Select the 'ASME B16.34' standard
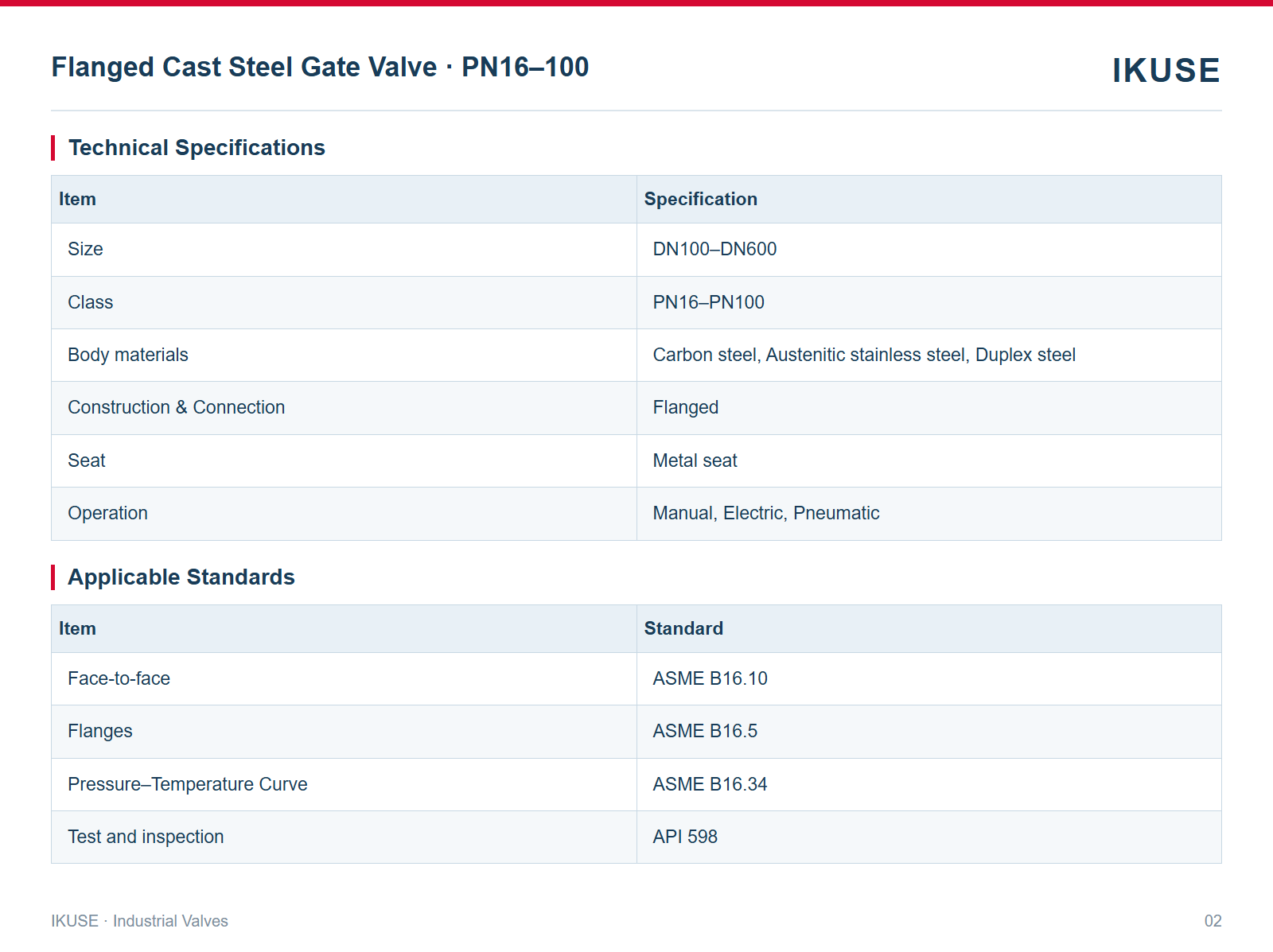Screen dimensions: 1273x952 coord(710,784)
